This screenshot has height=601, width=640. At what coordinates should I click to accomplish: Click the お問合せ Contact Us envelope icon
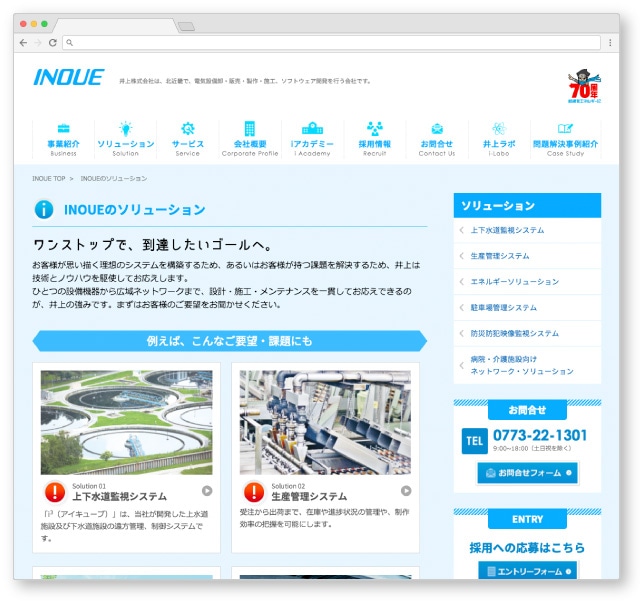(x=437, y=129)
